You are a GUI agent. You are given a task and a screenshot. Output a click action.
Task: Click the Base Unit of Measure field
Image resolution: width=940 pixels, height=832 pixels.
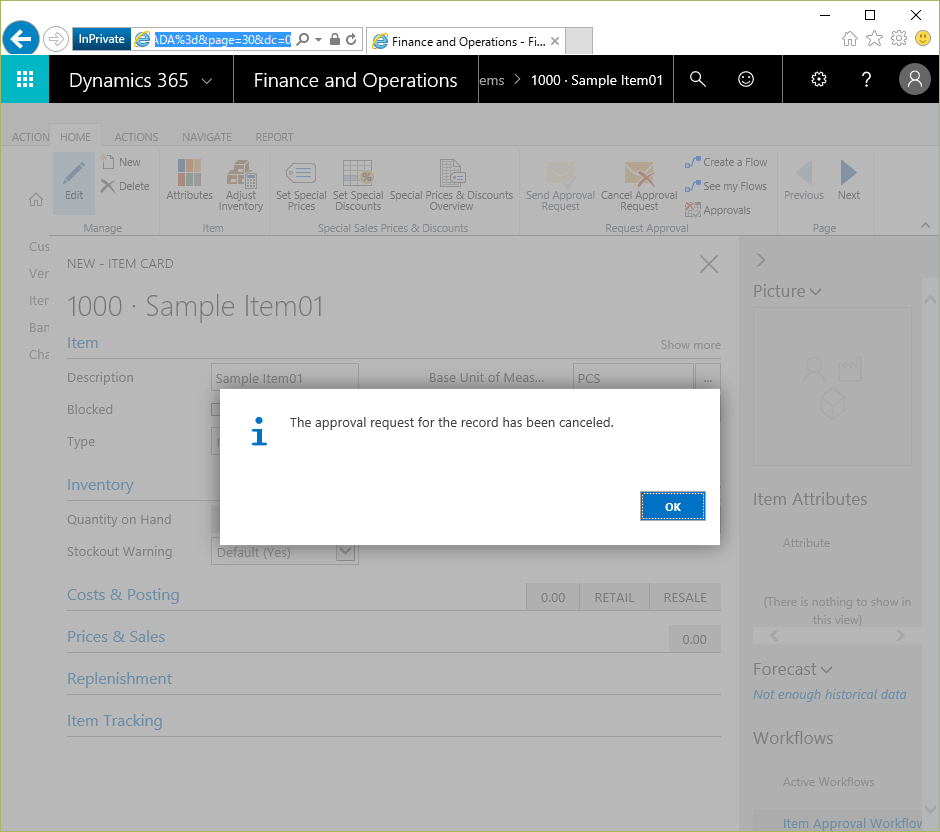(633, 378)
